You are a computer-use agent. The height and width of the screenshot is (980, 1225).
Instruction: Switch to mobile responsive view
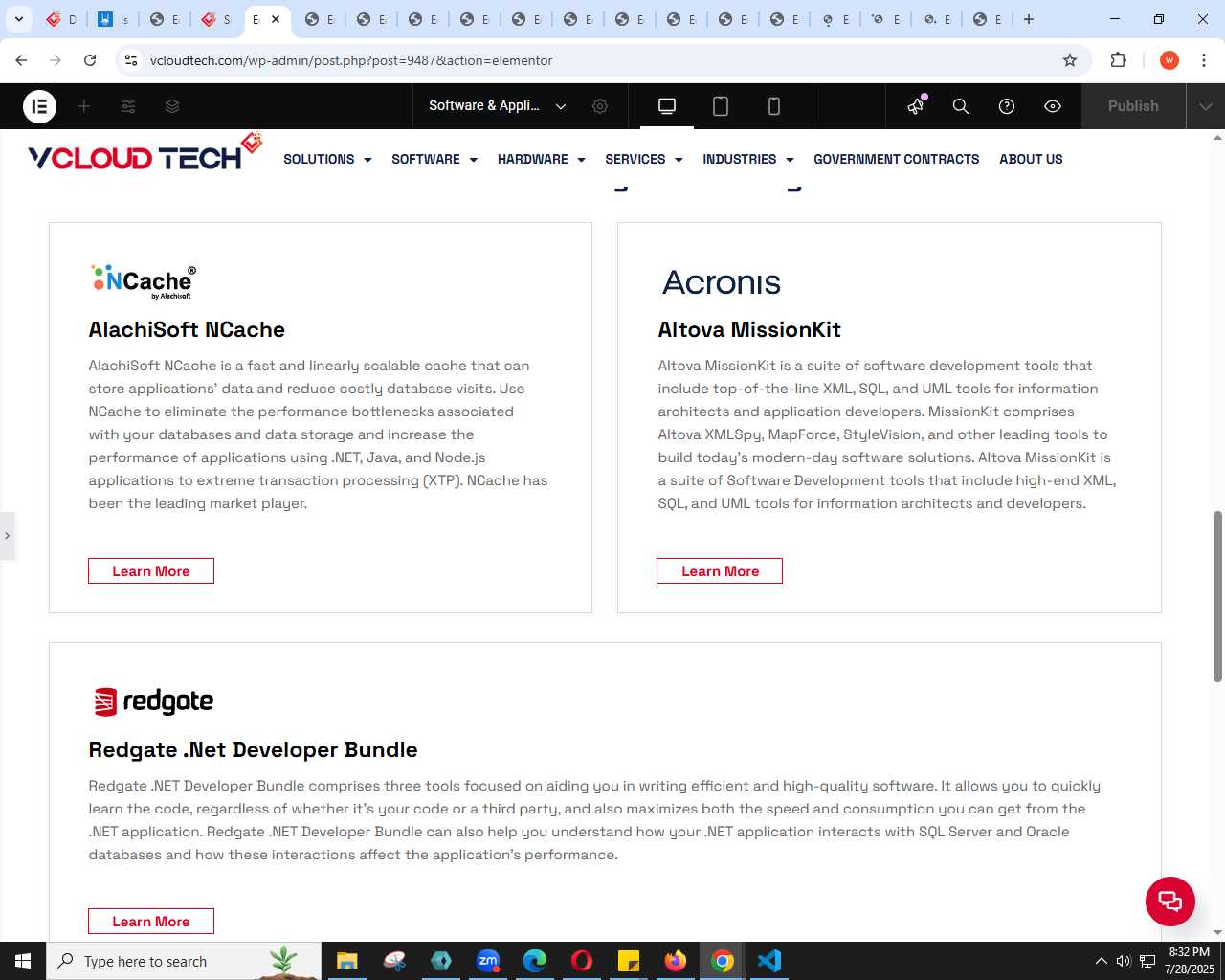point(774,106)
